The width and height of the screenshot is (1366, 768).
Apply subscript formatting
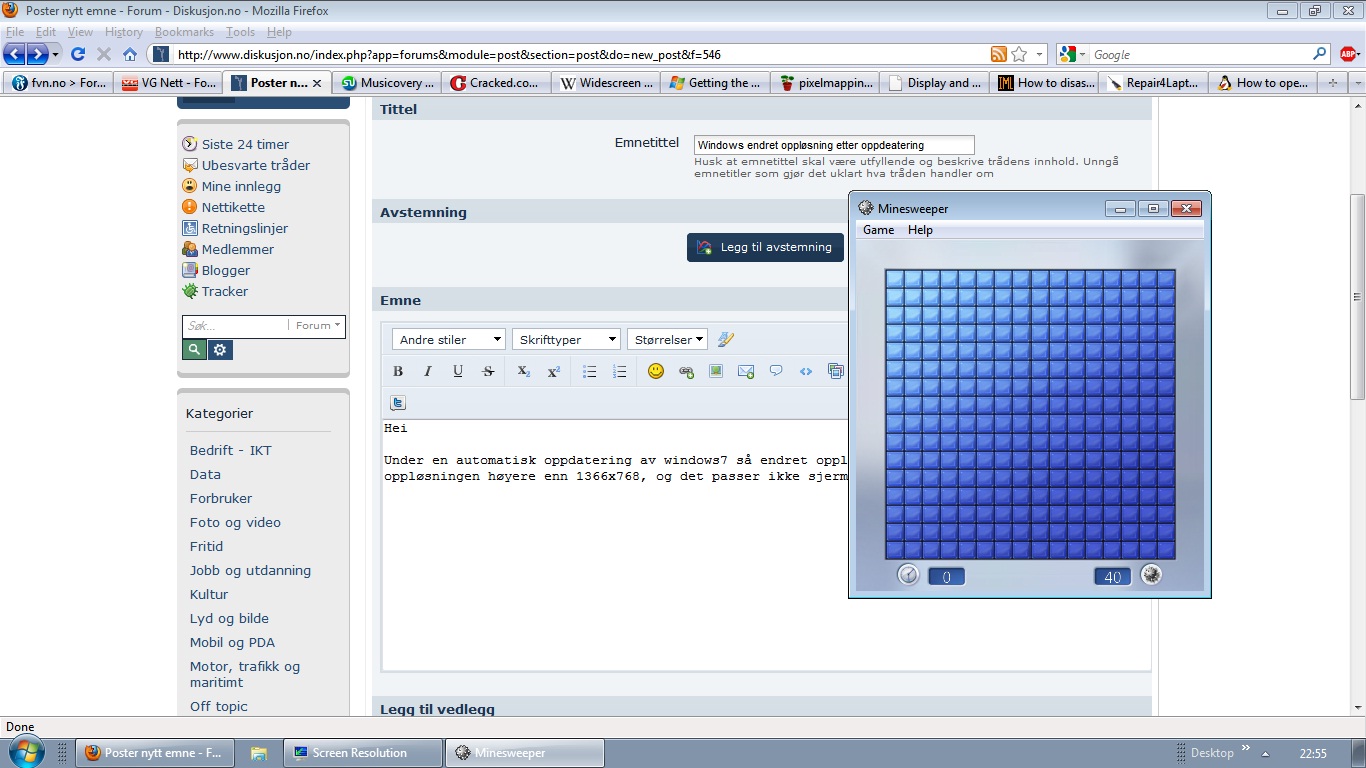tap(523, 371)
